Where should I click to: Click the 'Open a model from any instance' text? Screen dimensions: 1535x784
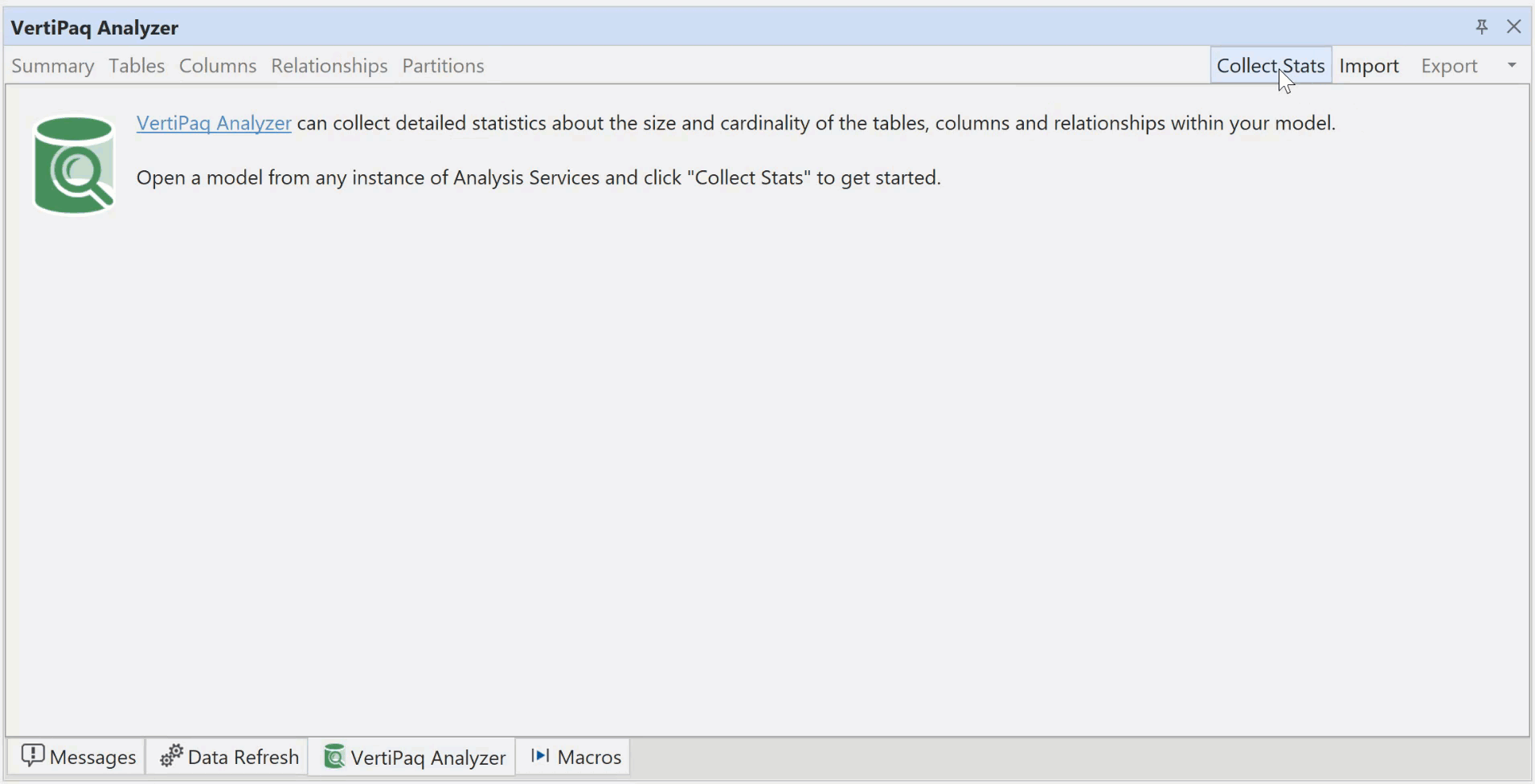point(538,178)
